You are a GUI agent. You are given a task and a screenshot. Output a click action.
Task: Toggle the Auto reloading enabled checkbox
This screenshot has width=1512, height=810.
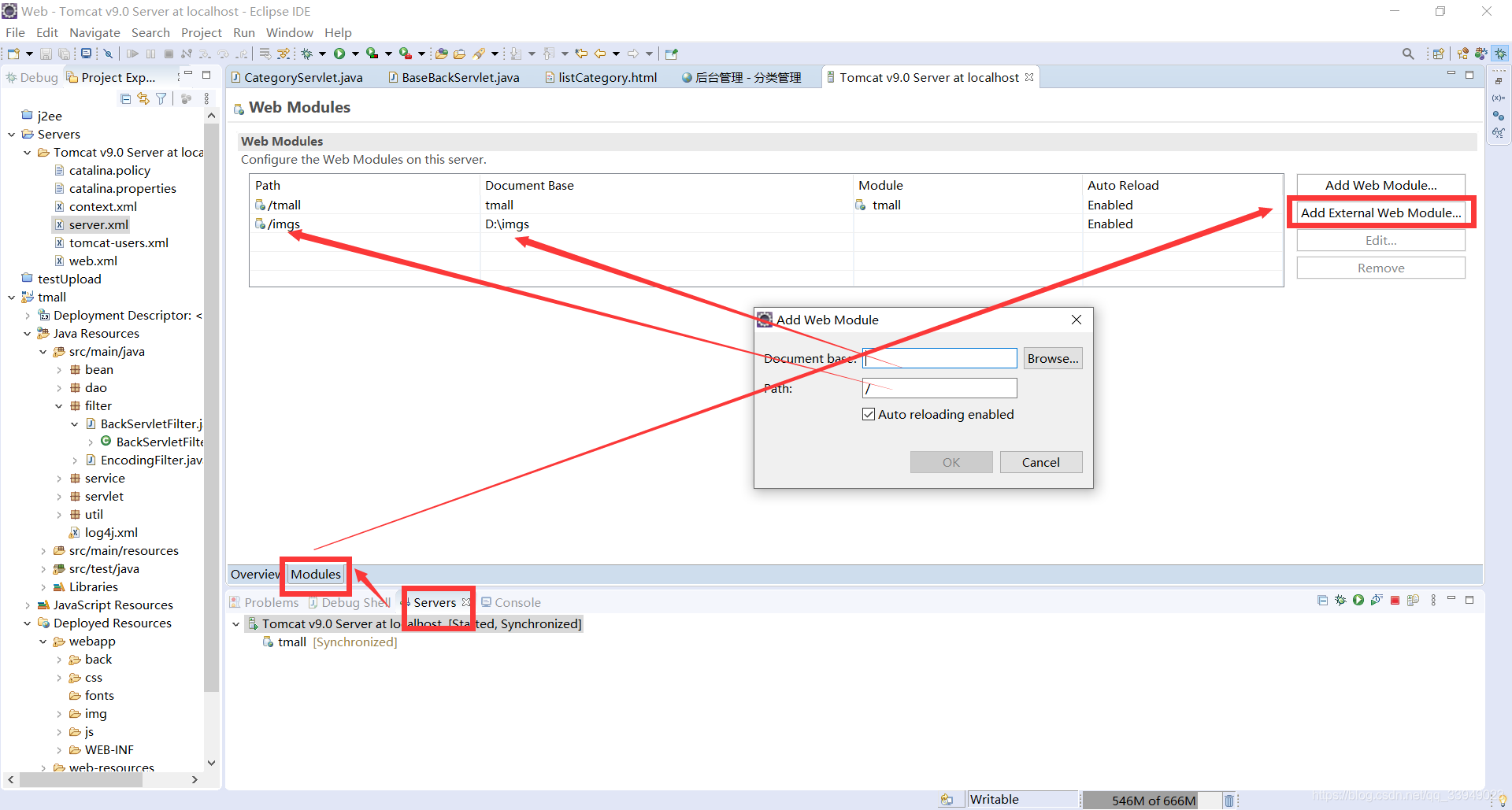tap(869, 414)
